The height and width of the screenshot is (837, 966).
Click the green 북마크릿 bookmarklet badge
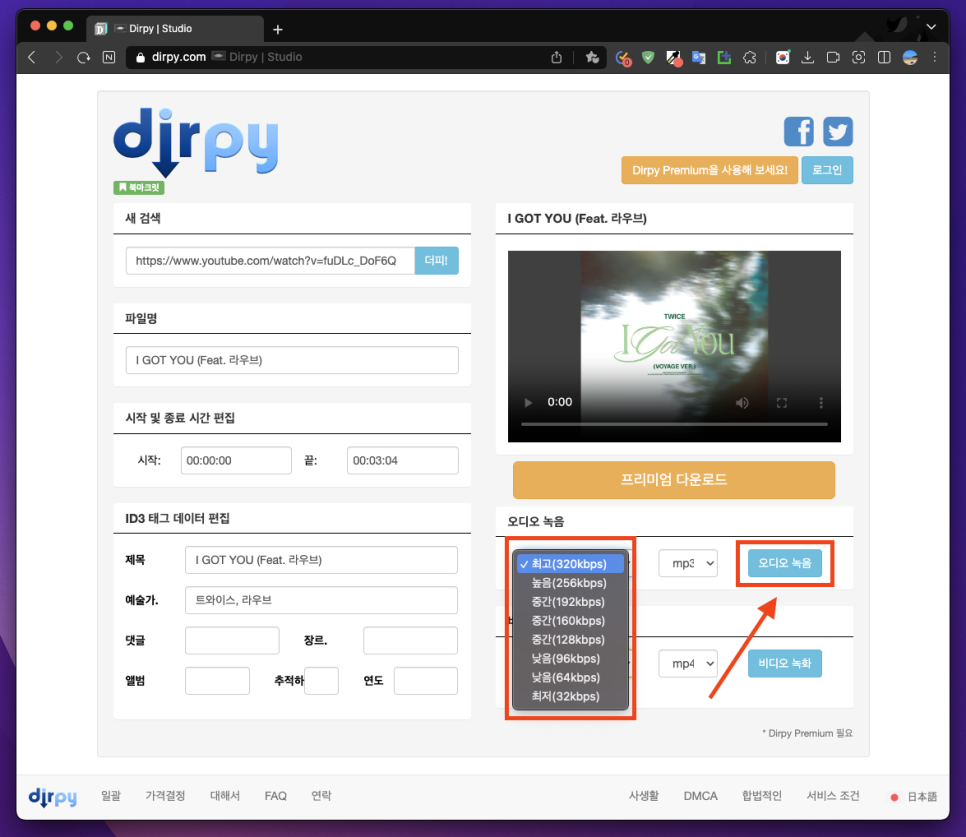click(x=139, y=187)
